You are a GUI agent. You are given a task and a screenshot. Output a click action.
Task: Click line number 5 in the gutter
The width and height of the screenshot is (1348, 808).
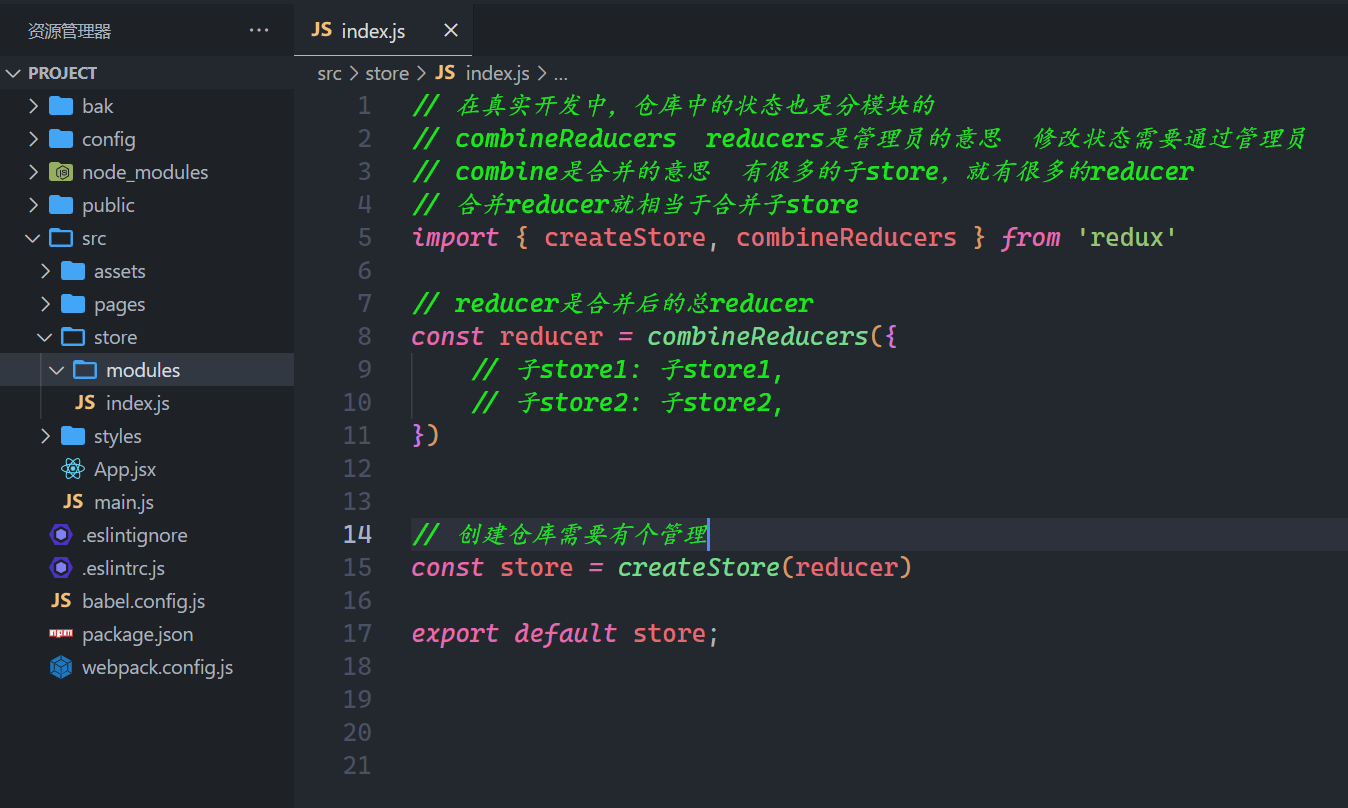(x=364, y=237)
